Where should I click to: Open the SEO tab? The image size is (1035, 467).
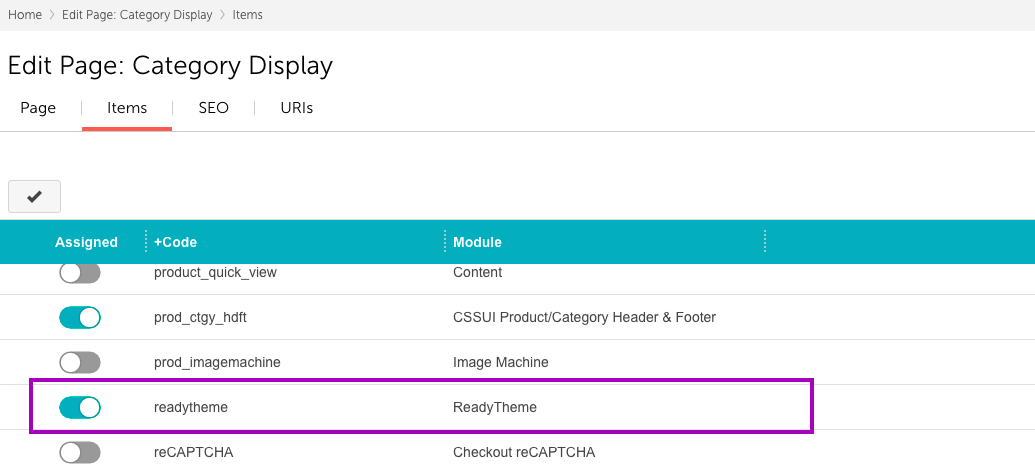[x=213, y=108]
